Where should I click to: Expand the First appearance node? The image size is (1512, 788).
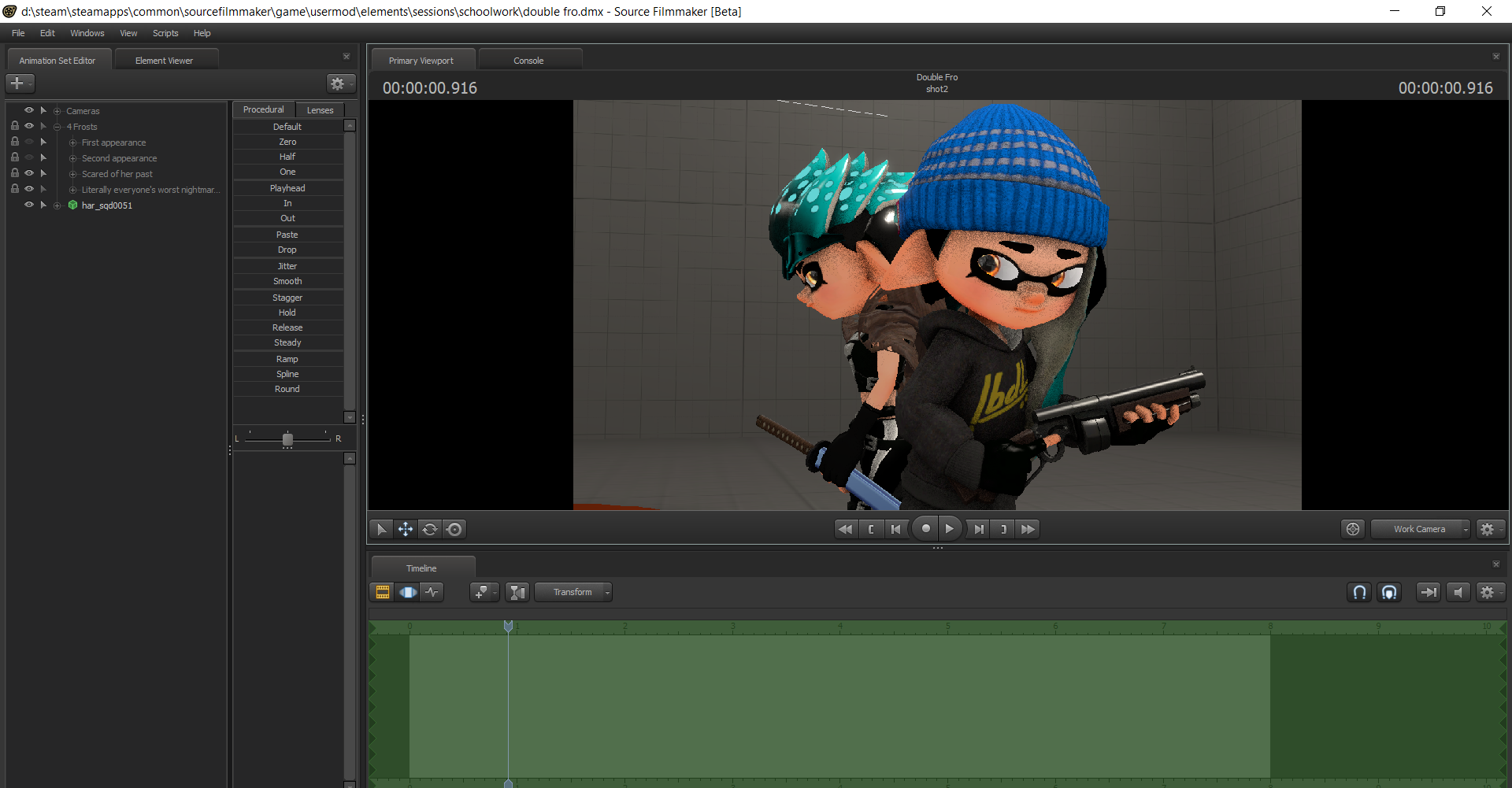(72, 142)
